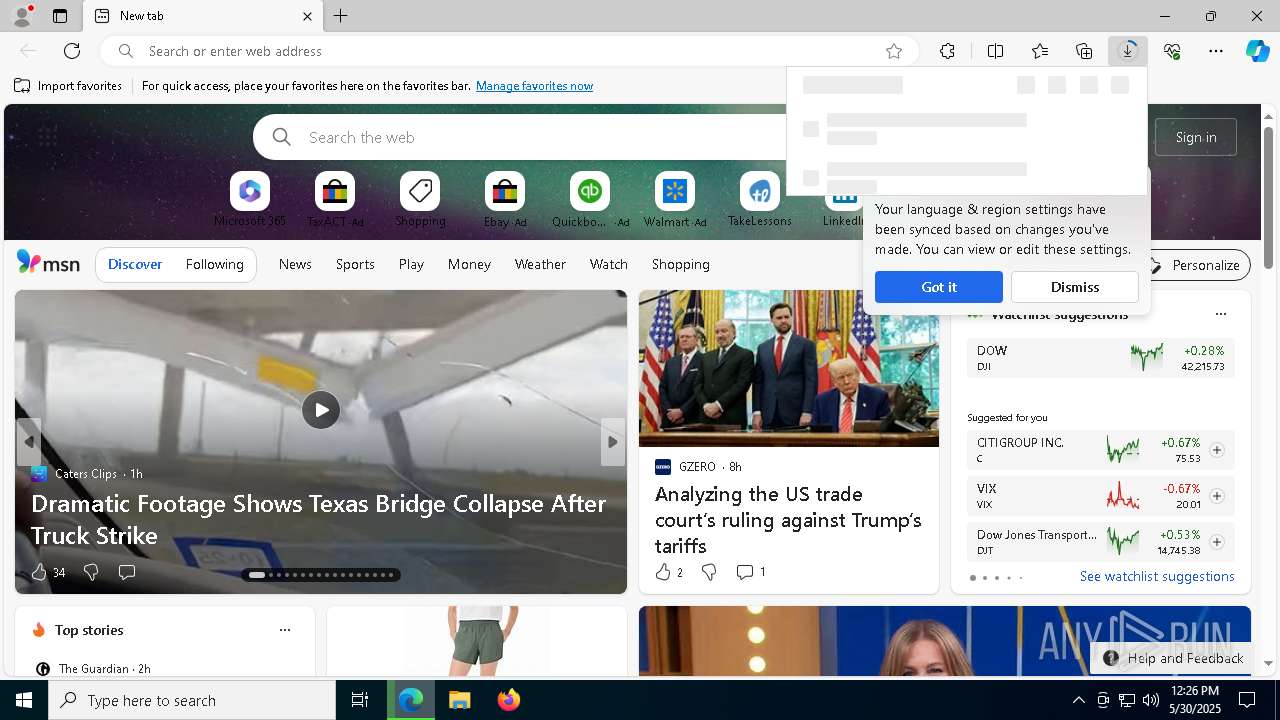
Task: Like the GZERO tariffs article
Action: coord(669,572)
